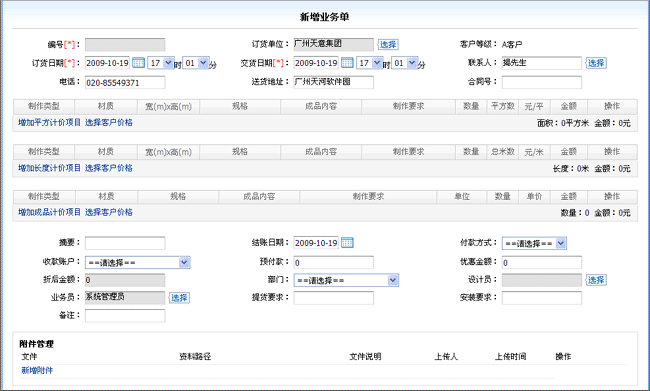The image size is (650, 391).
Task: Click the 合同号 input field
Action: (542, 82)
